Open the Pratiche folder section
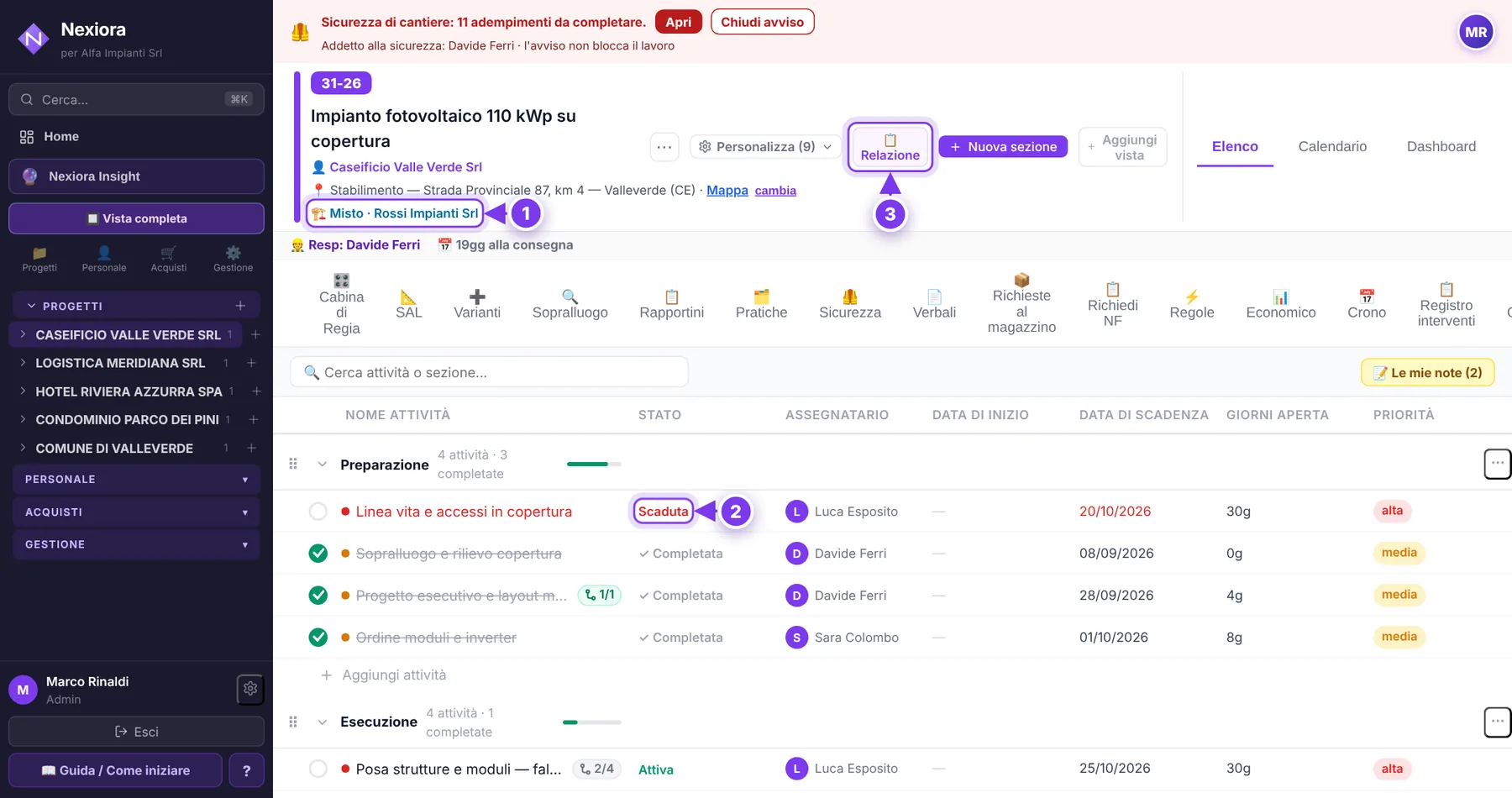 [761, 304]
